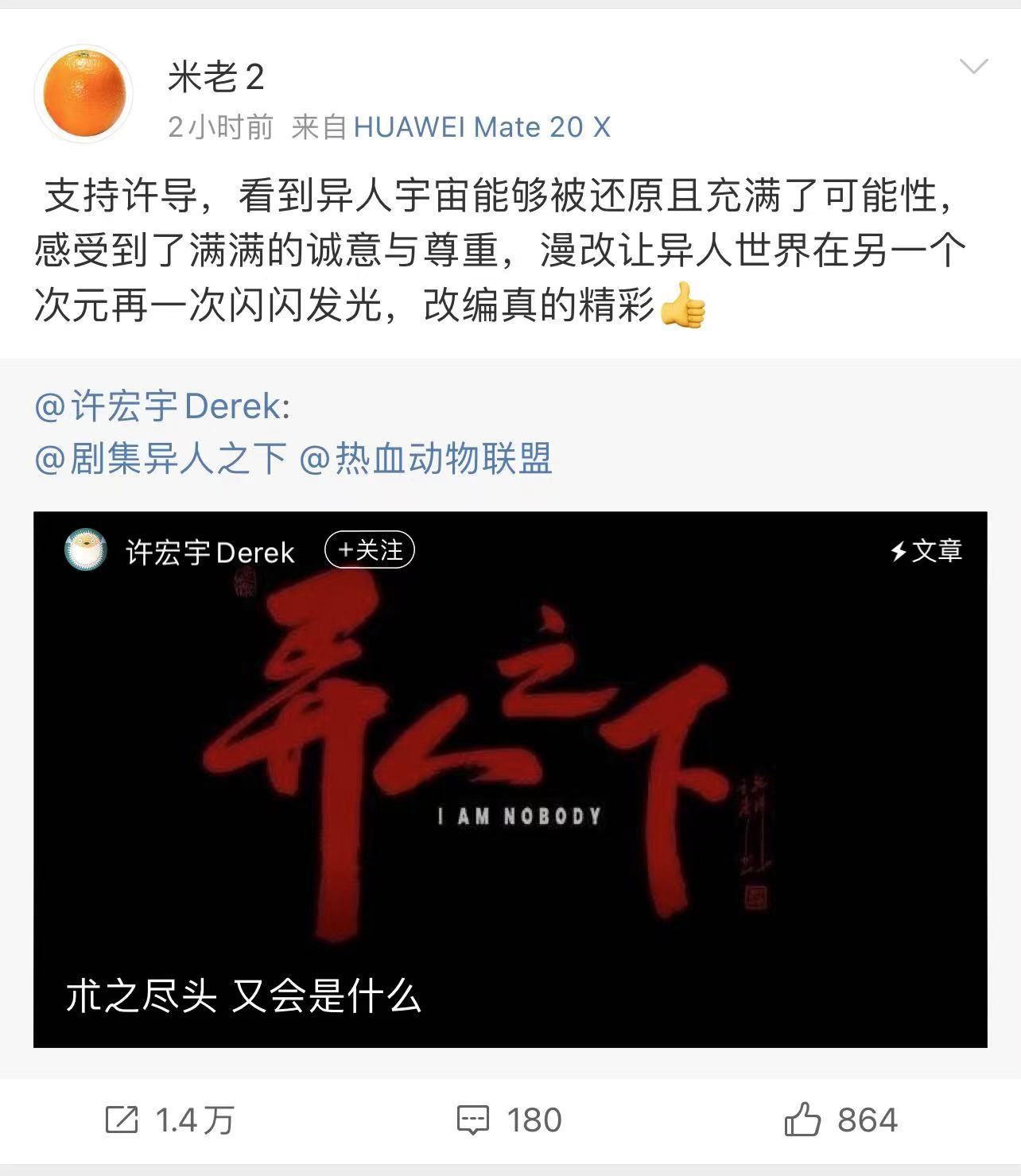Tap the lightning bolt 文章 label
Viewport: 1021px width, 1176px height.
click(x=926, y=550)
